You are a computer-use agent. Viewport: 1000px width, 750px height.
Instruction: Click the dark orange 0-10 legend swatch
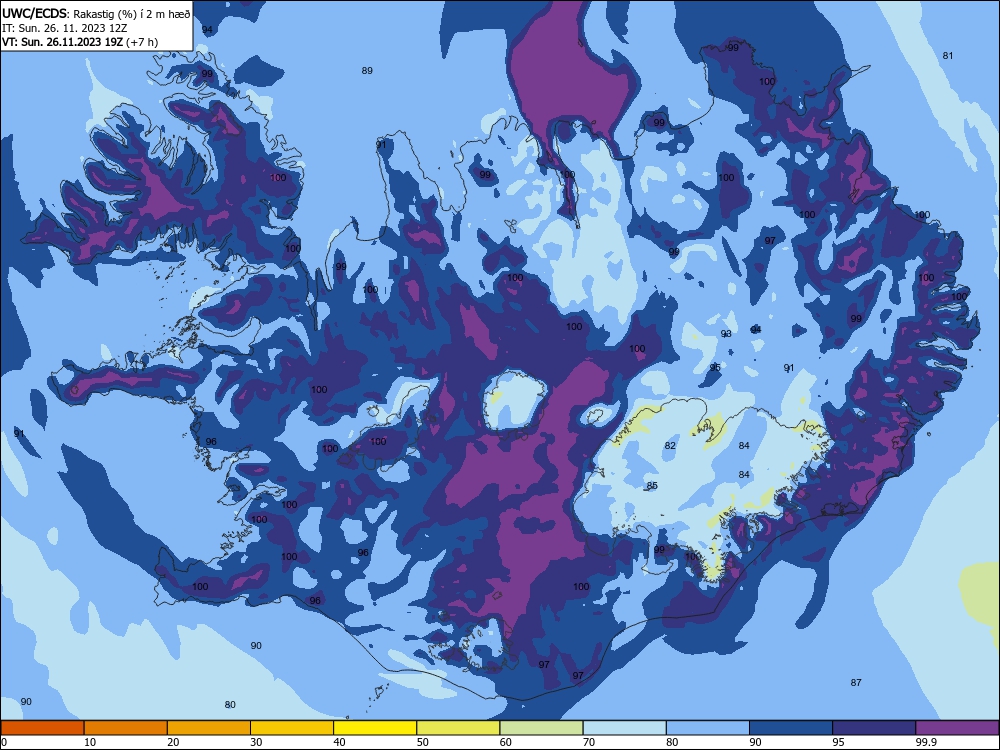coord(42,728)
